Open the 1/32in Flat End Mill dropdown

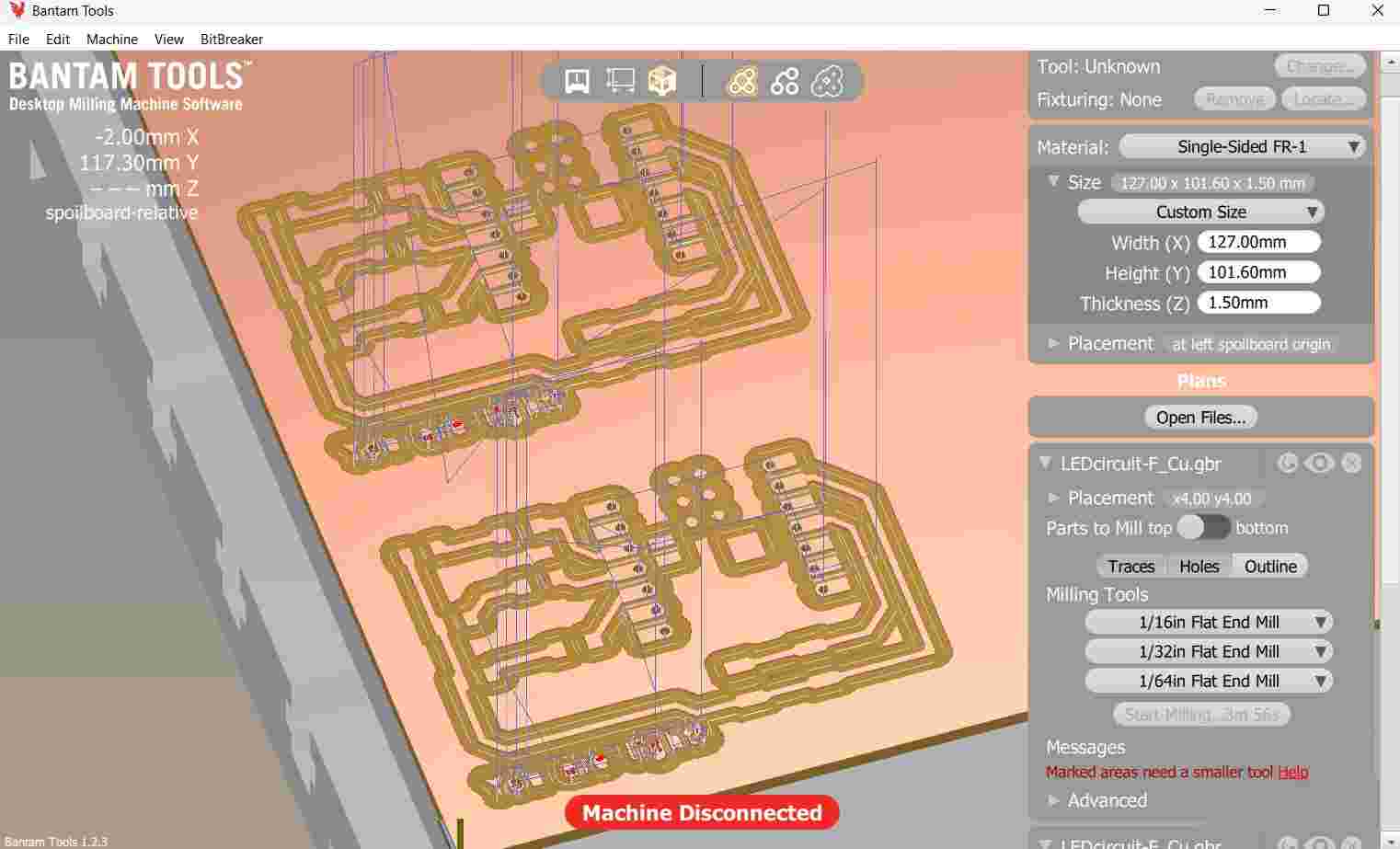[x=1209, y=651]
